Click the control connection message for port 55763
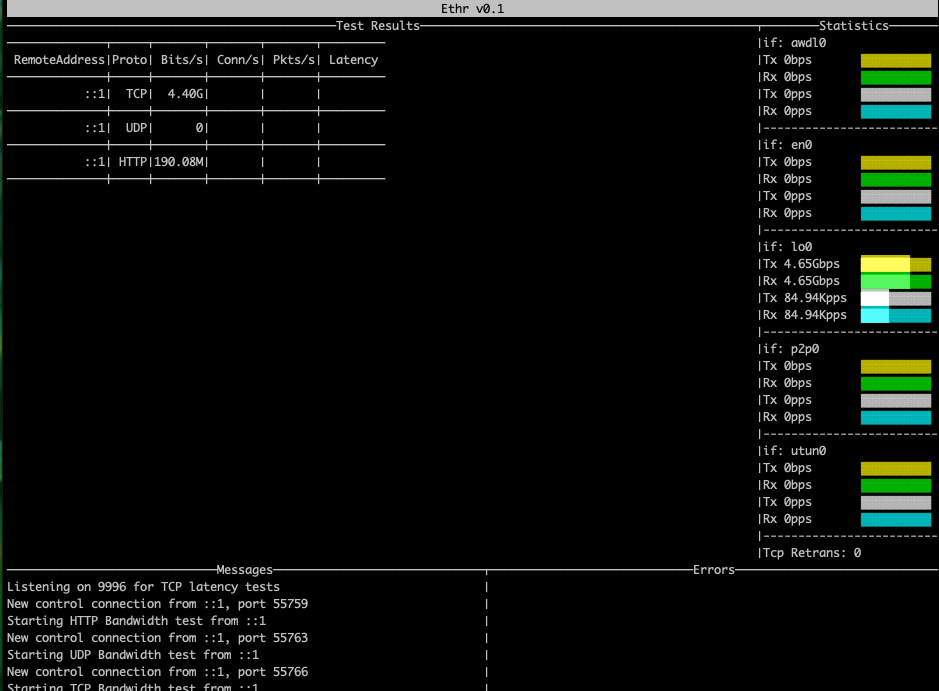This screenshot has width=939, height=691. point(157,638)
